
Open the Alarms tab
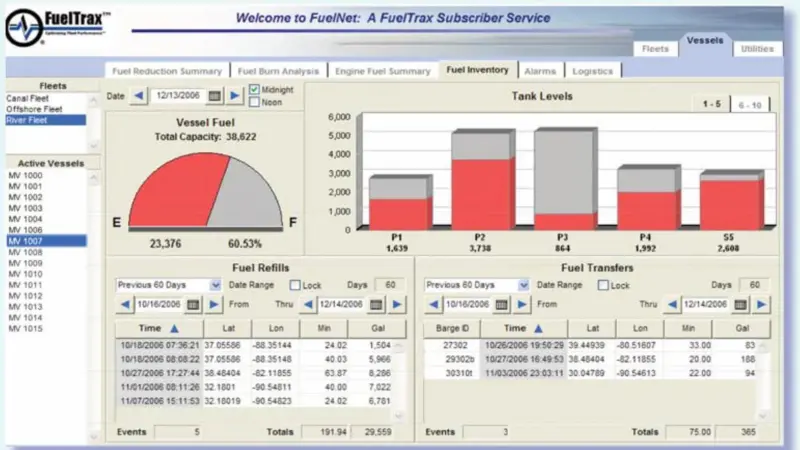click(540, 71)
